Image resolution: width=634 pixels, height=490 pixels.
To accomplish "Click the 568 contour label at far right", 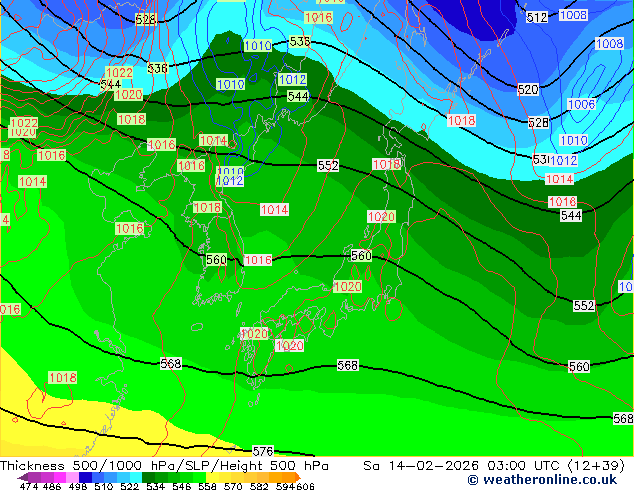I will point(623,418).
